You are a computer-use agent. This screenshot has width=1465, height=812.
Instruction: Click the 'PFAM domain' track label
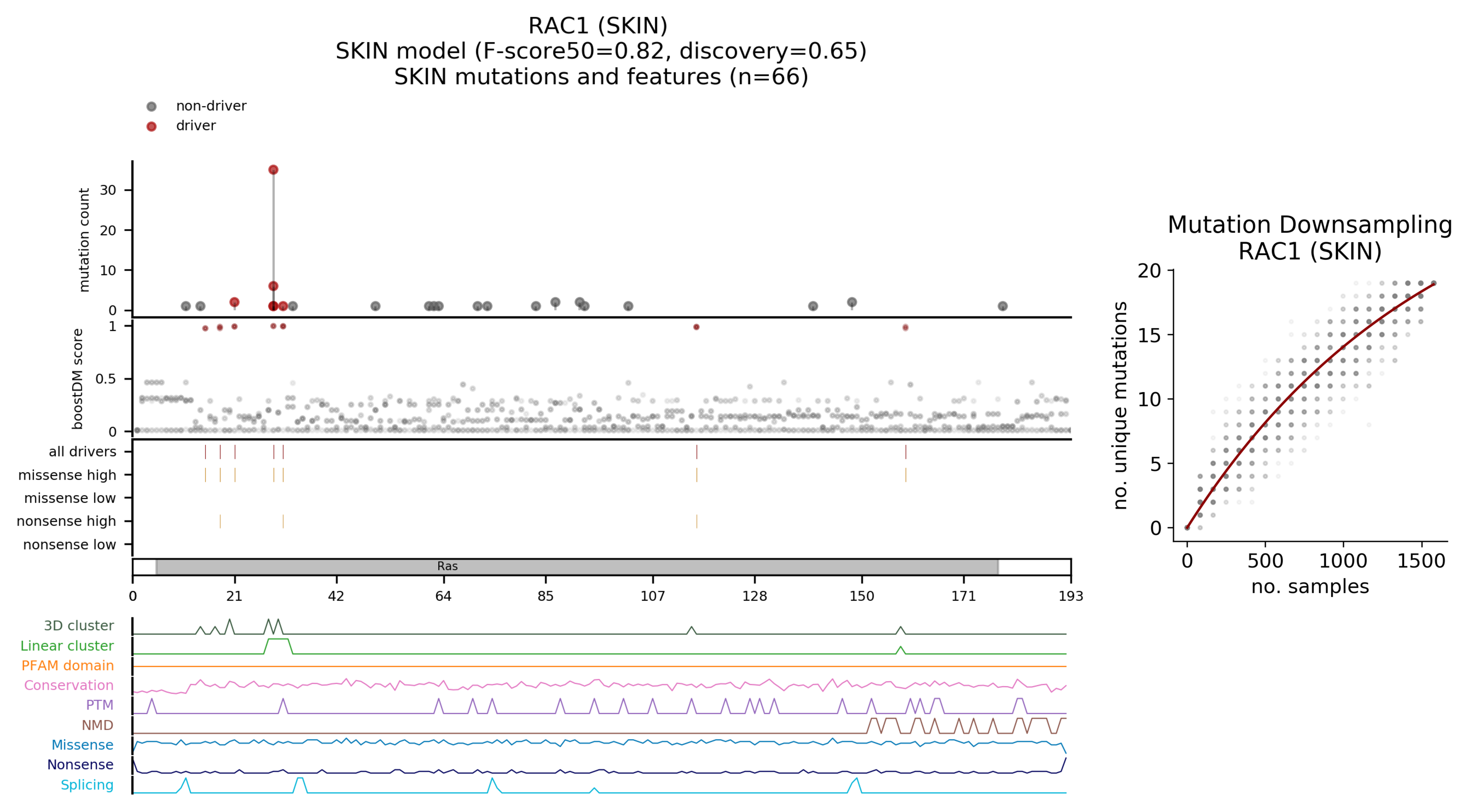68,665
